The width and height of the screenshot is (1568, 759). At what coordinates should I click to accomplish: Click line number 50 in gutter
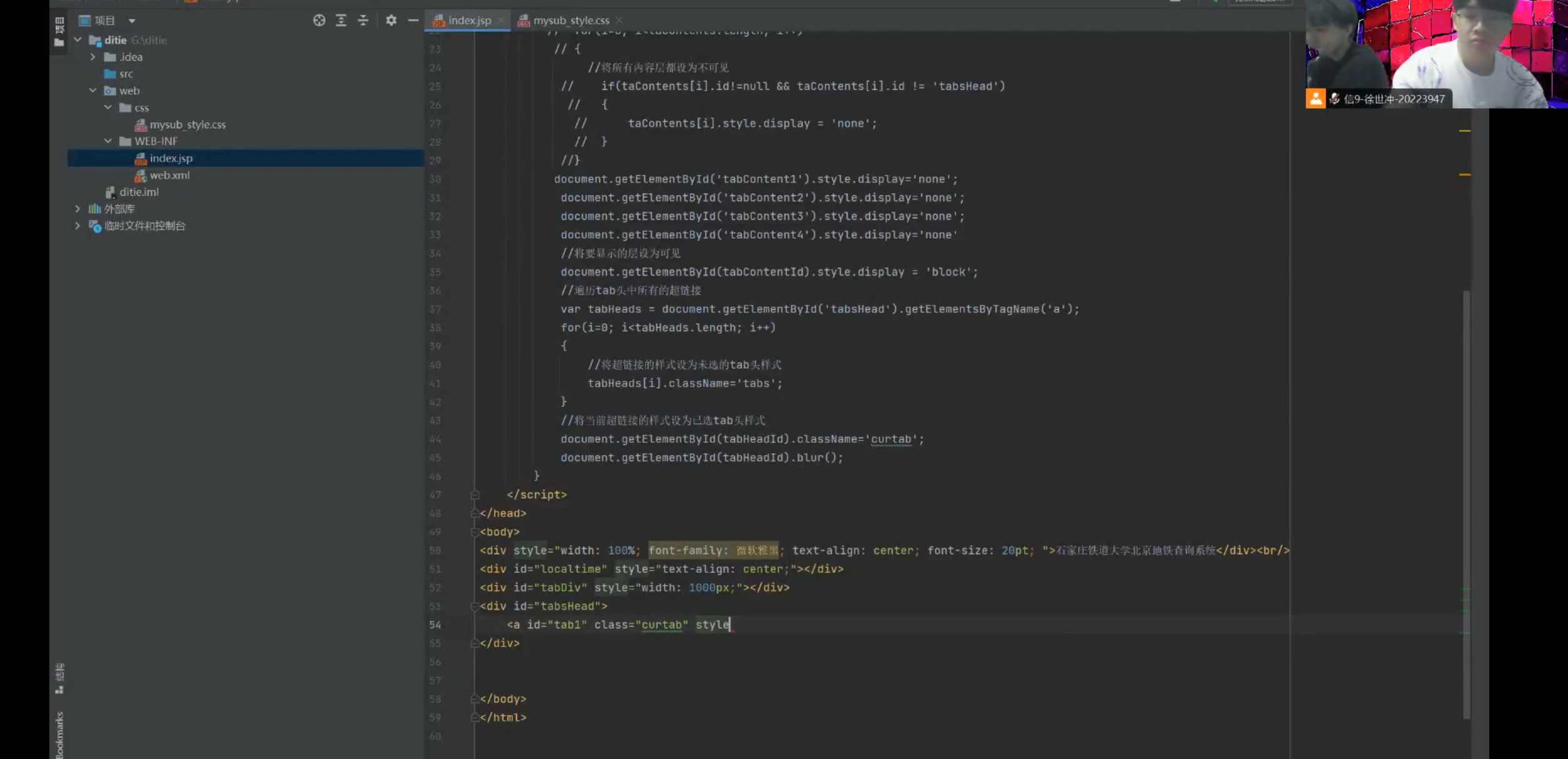[435, 551]
